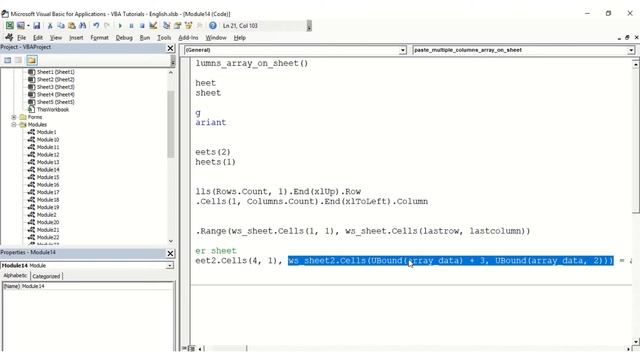640x360 pixels.
Task: Open the (General) object dropdown
Action: coord(402,50)
